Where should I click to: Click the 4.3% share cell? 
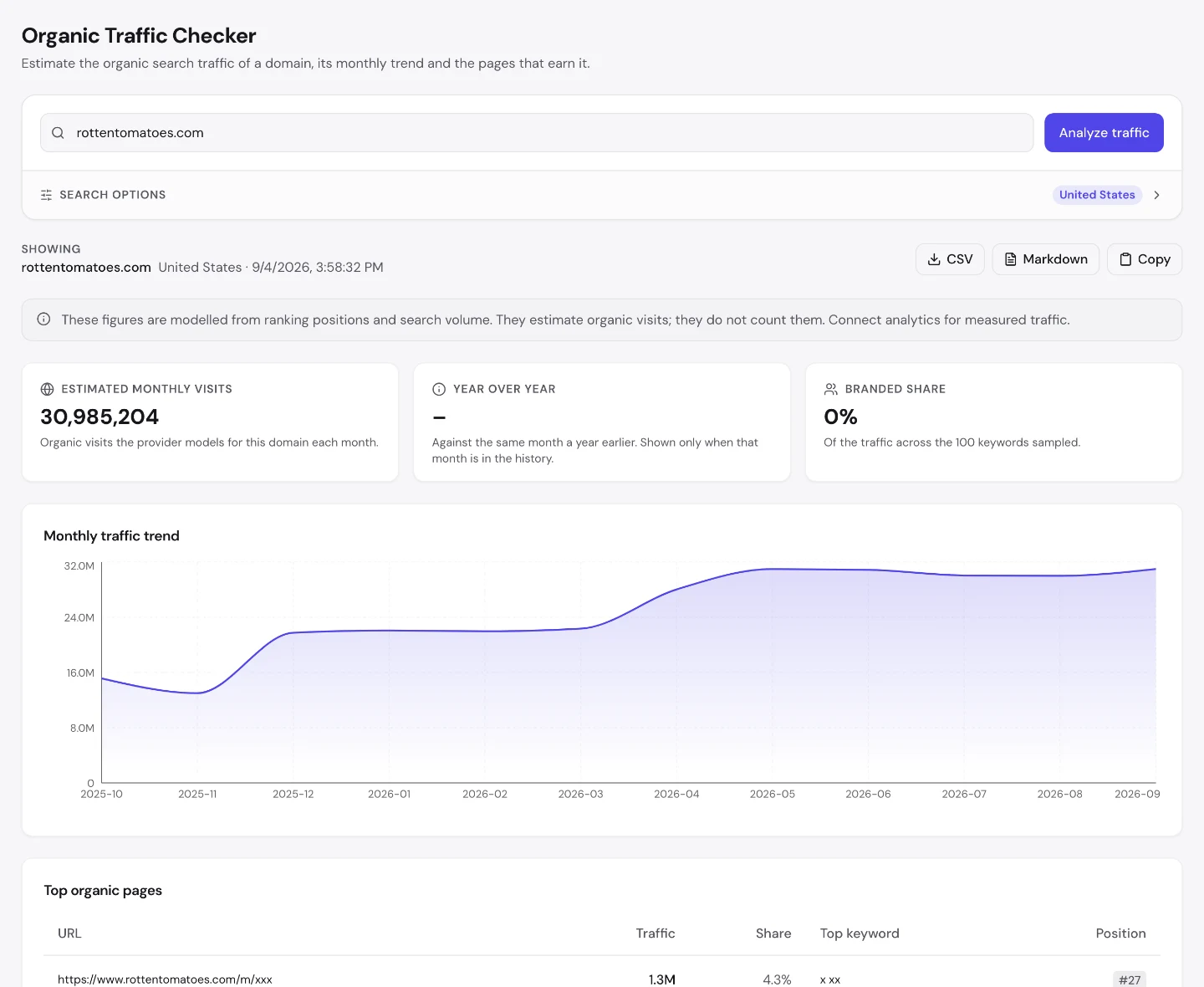click(777, 979)
